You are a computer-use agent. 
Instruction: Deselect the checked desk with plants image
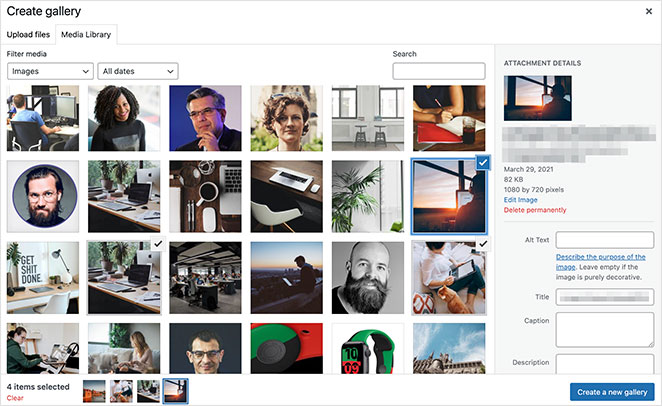coord(158,243)
